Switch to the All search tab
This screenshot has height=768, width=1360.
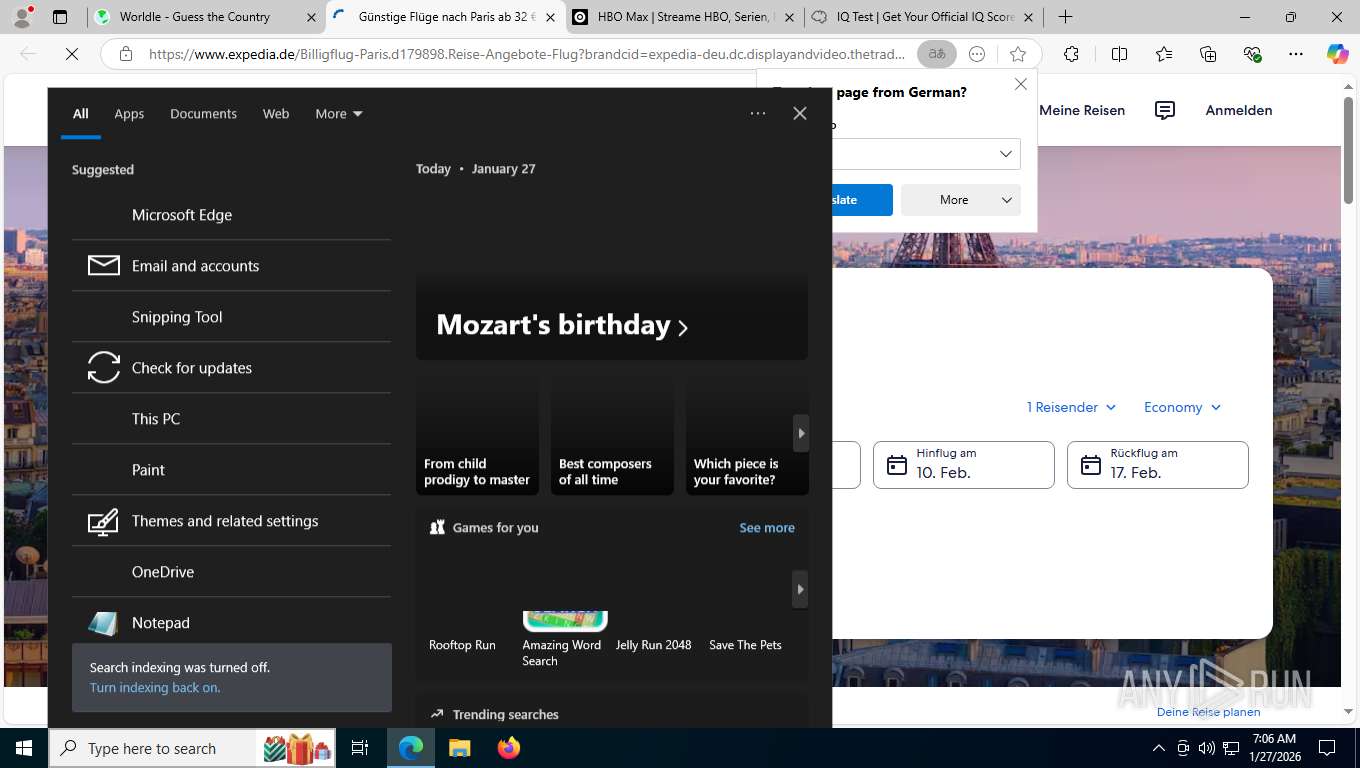click(x=81, y=114)
